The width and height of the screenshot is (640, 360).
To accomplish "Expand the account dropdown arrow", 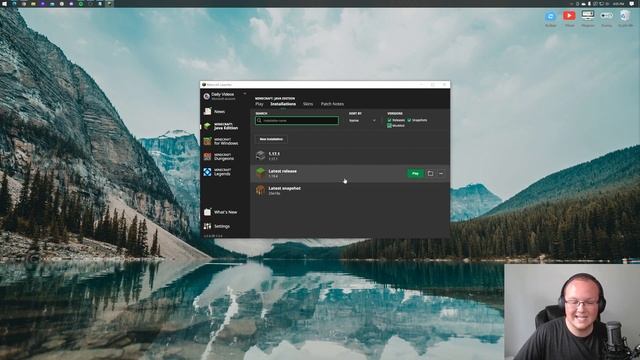I will click(244, 94).
